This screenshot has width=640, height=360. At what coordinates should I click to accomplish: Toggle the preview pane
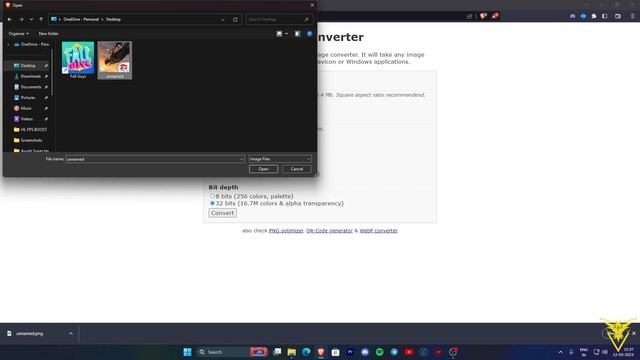298,33
